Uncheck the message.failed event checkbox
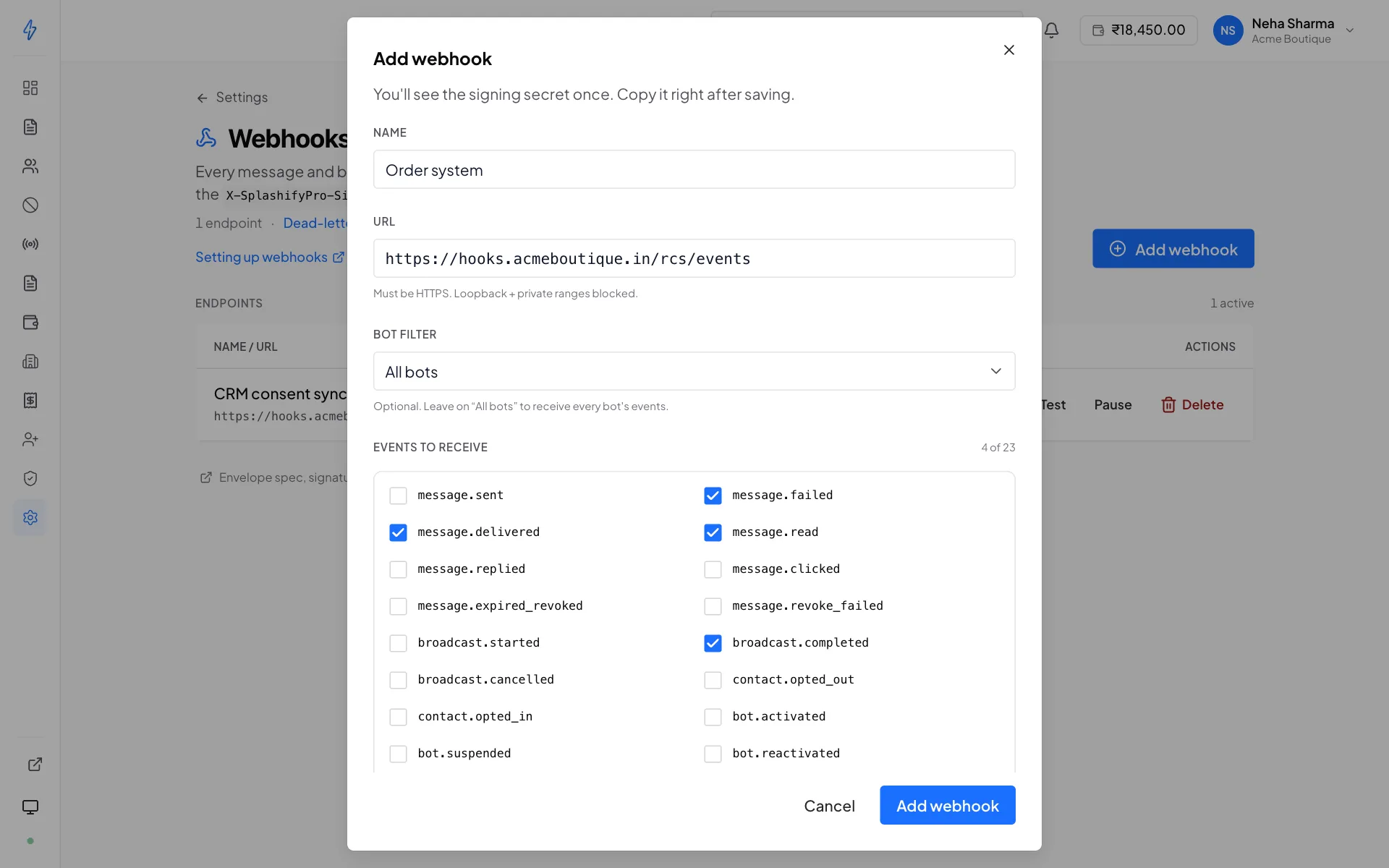The image size is (1389, 868). click(x=713, y=495)
